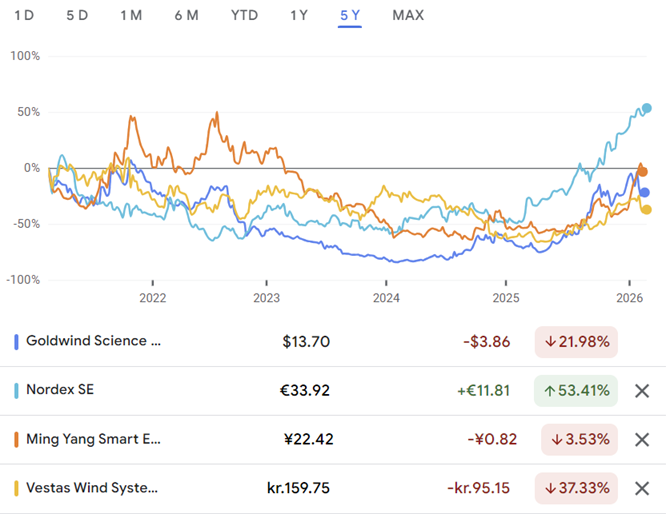Open the MAX range tab

408,15
